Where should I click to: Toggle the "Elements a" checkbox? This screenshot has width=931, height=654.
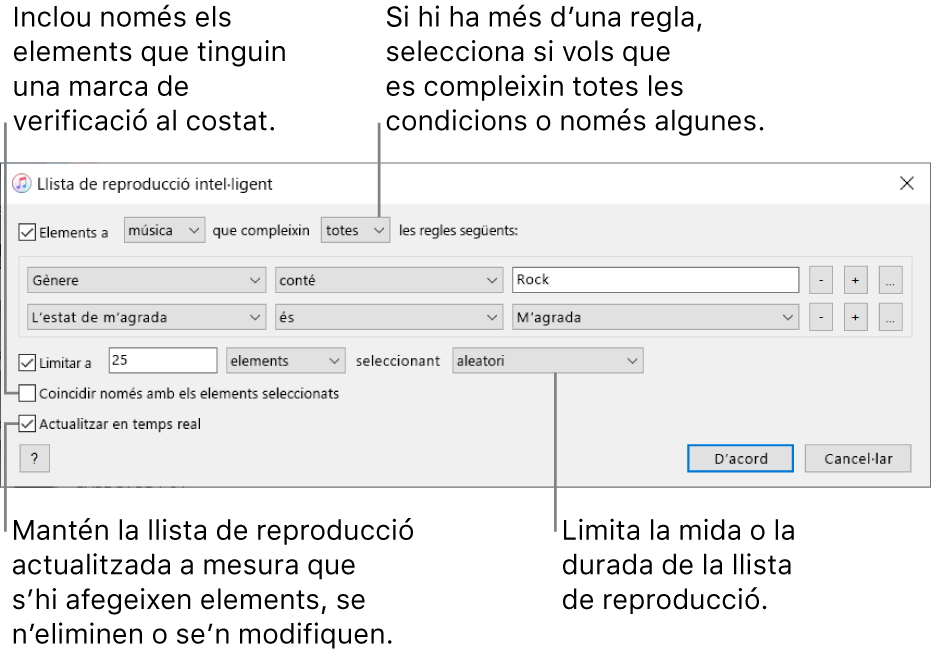tap(27, 232)
